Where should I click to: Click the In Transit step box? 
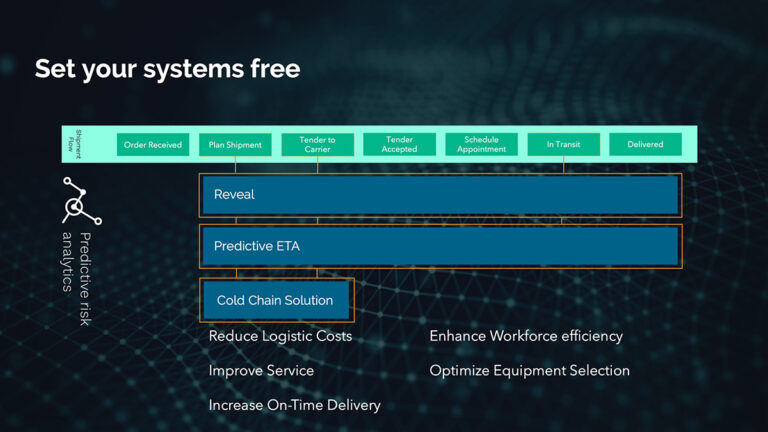pyautogui.click(x=563, y=144)
